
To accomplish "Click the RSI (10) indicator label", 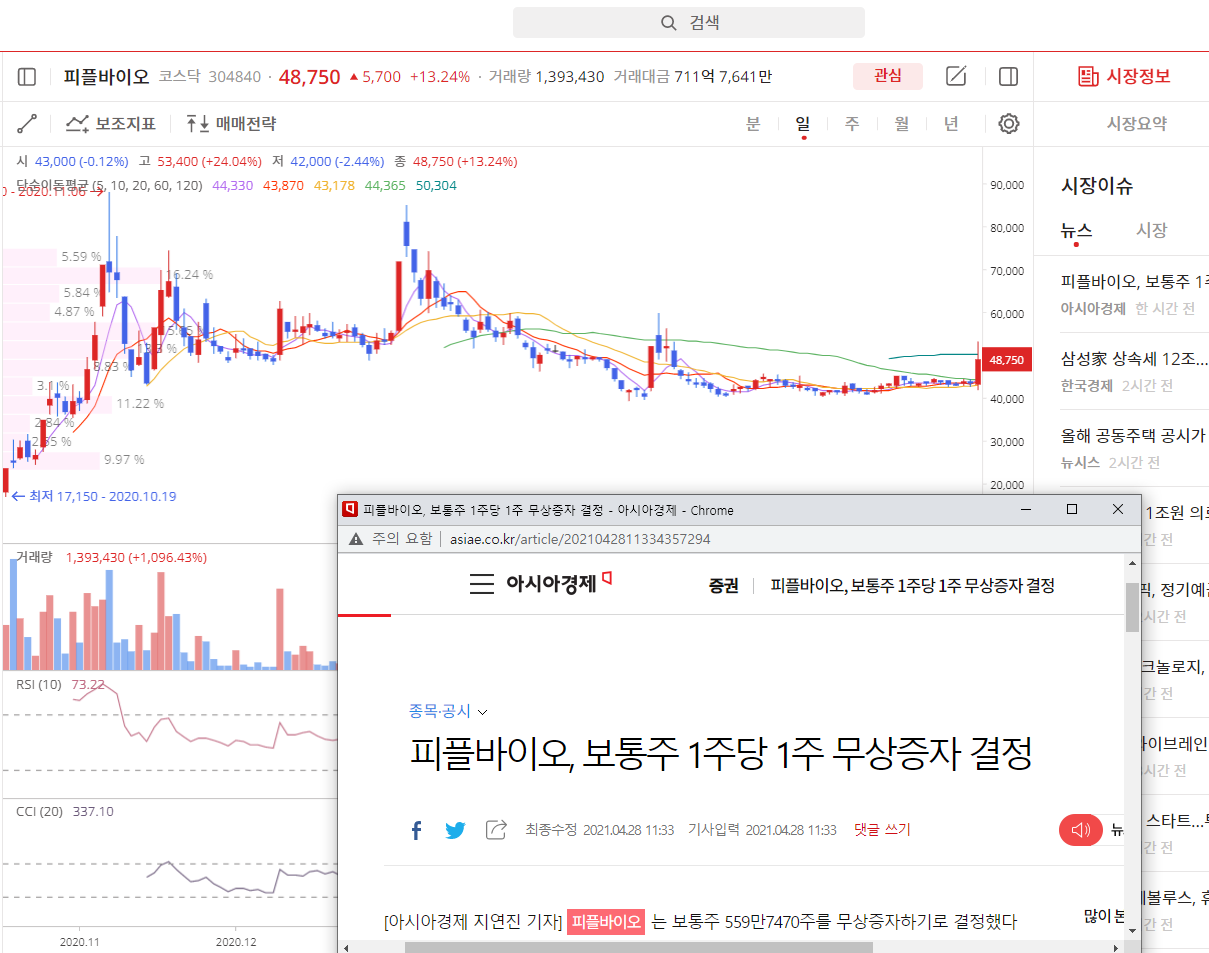I will (39, 684).
